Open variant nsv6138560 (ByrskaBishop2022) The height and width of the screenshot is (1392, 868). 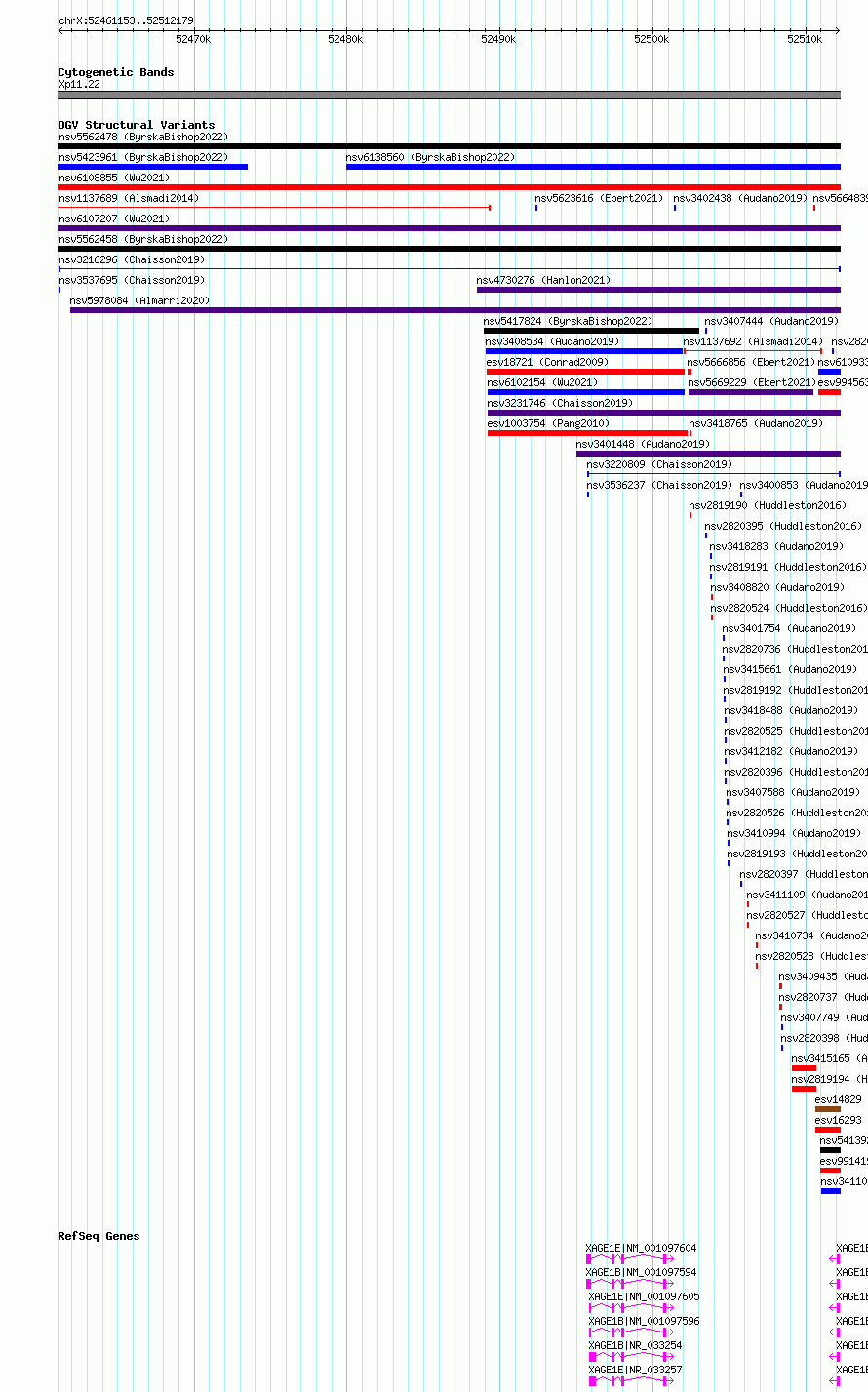click(430, 157)
